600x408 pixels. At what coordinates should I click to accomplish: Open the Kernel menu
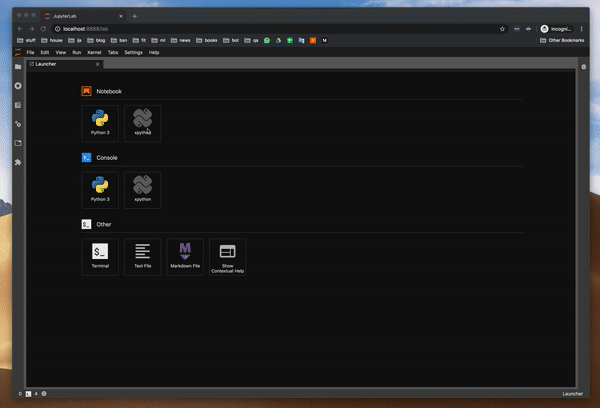(94, 52)
